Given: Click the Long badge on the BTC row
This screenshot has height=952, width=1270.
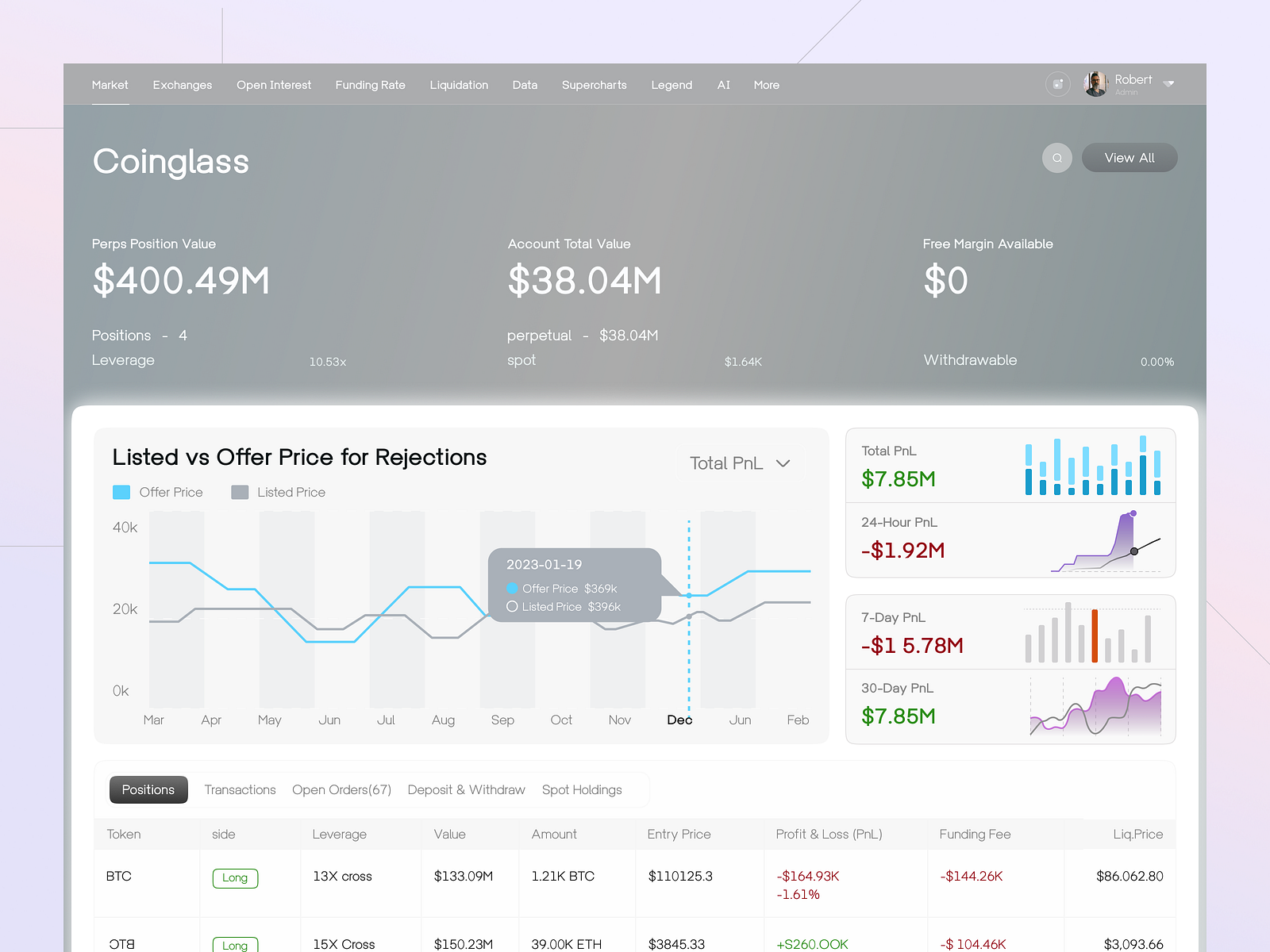Looking at the screenshot, I should 235,878.
